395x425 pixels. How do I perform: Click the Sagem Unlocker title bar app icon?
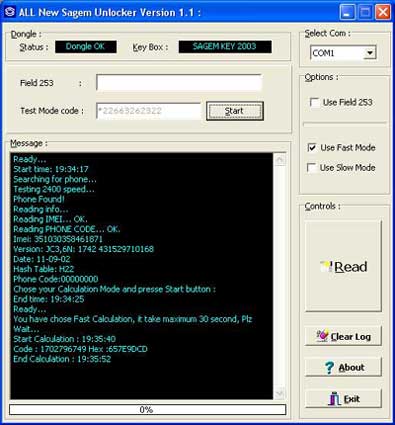[x=10, y=12]
